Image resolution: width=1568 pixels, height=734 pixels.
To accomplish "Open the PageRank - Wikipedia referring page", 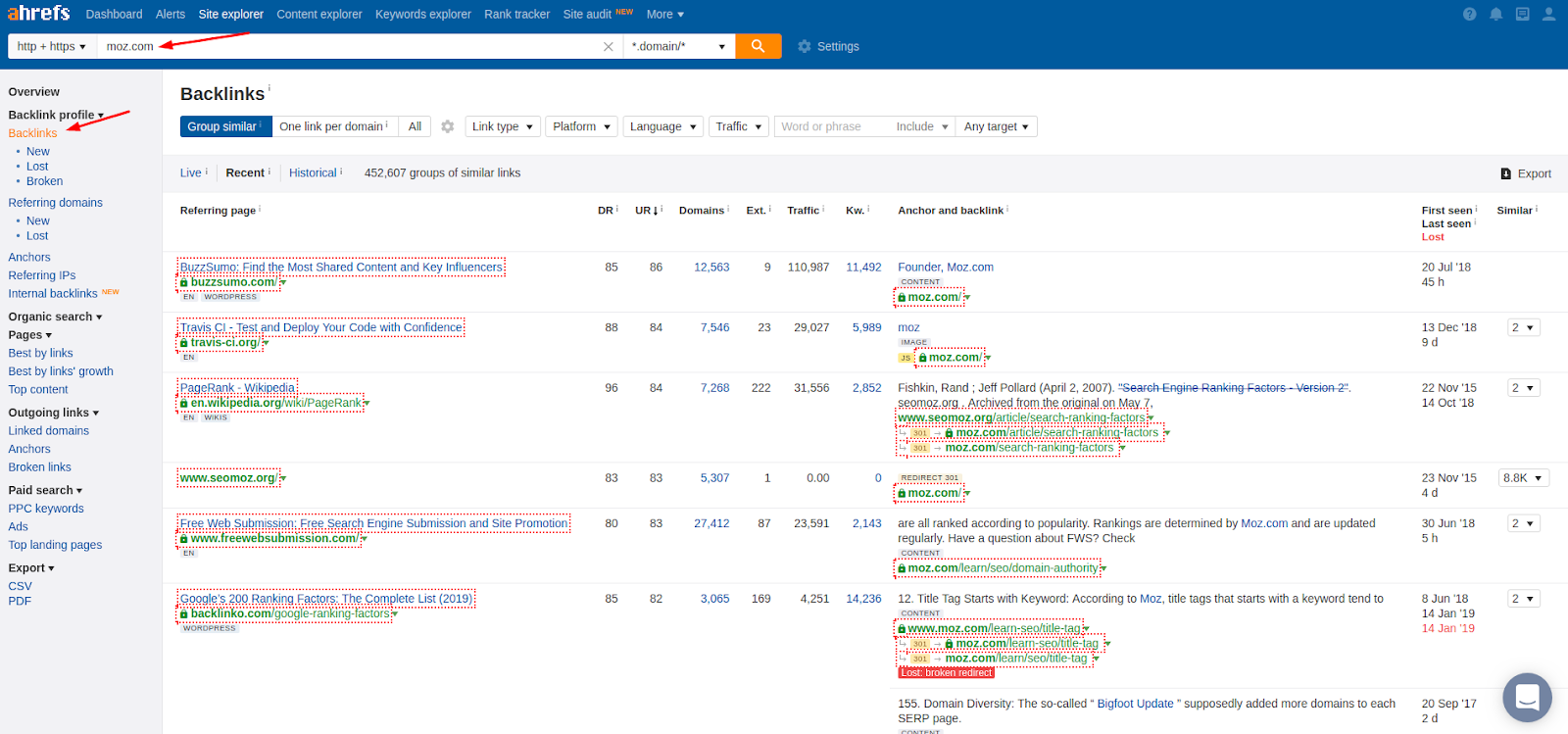I will point(237,388).
